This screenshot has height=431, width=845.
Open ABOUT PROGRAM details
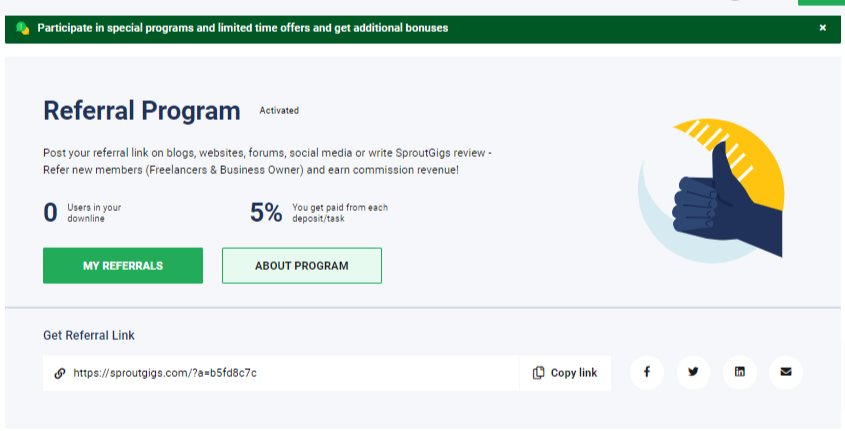point(302,266)
